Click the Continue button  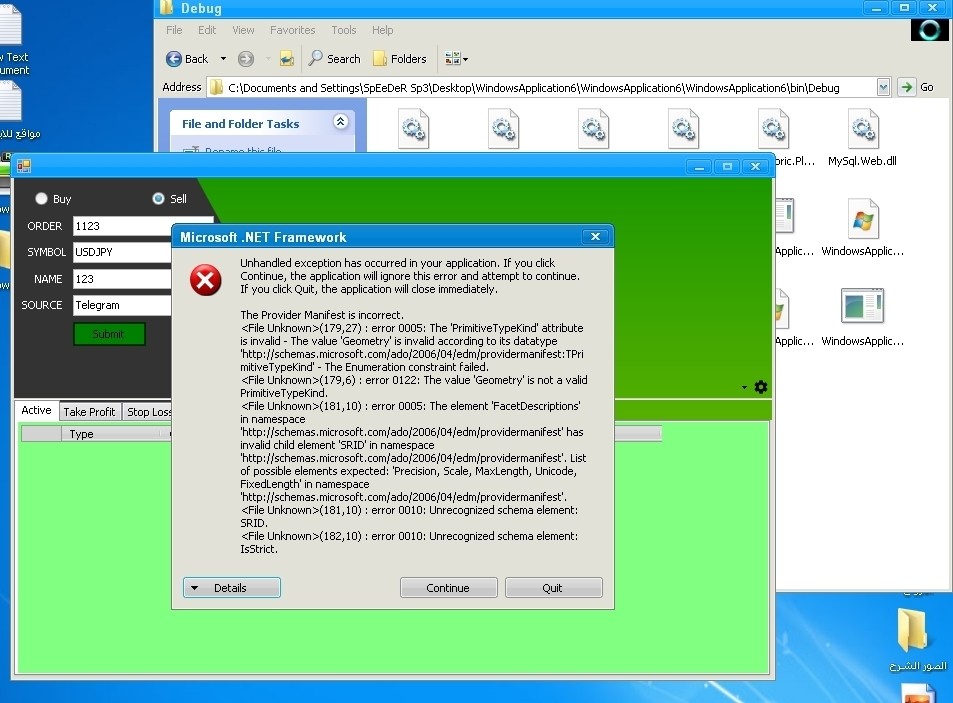pos(448,588)
